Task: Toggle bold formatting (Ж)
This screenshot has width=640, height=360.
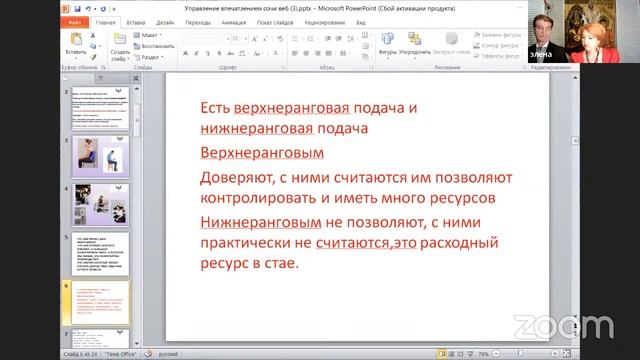Action: [185, 53]
